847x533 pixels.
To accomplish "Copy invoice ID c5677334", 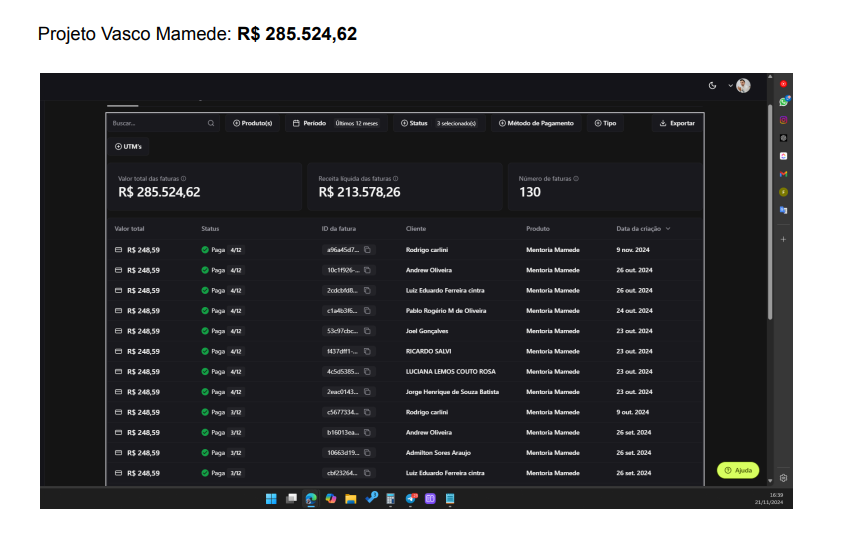I will [x=367, y=412].
